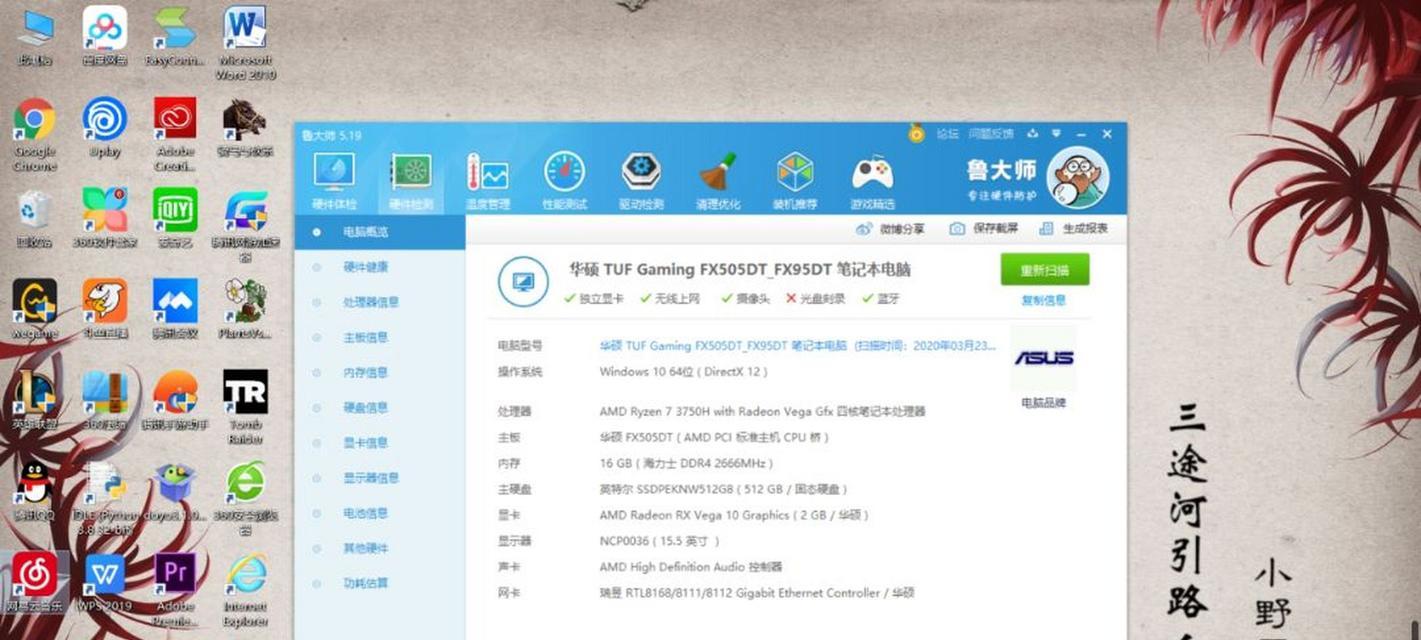Viewport: 1421px width, 640px height.
Task: Select 显示器信息 in the sidebar
Action: click(x=380, y=478)
